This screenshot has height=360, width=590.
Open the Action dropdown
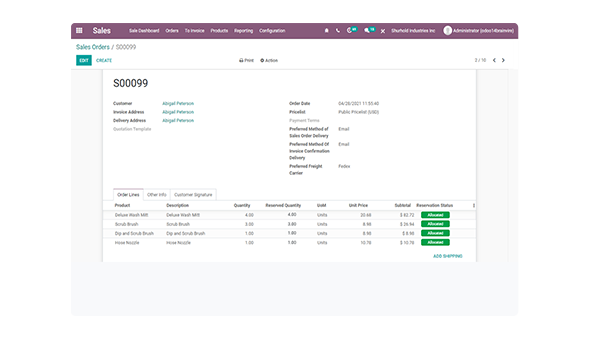(x=269, y=60)
